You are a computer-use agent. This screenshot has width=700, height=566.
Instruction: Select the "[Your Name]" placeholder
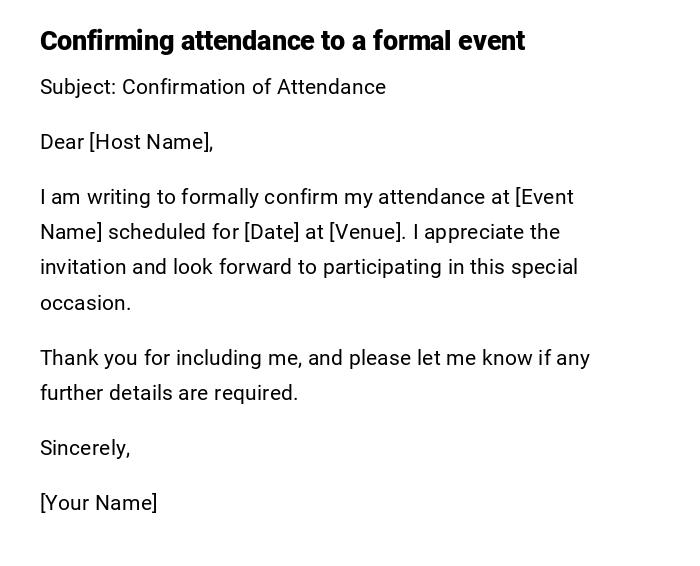(x=98, y=503)
